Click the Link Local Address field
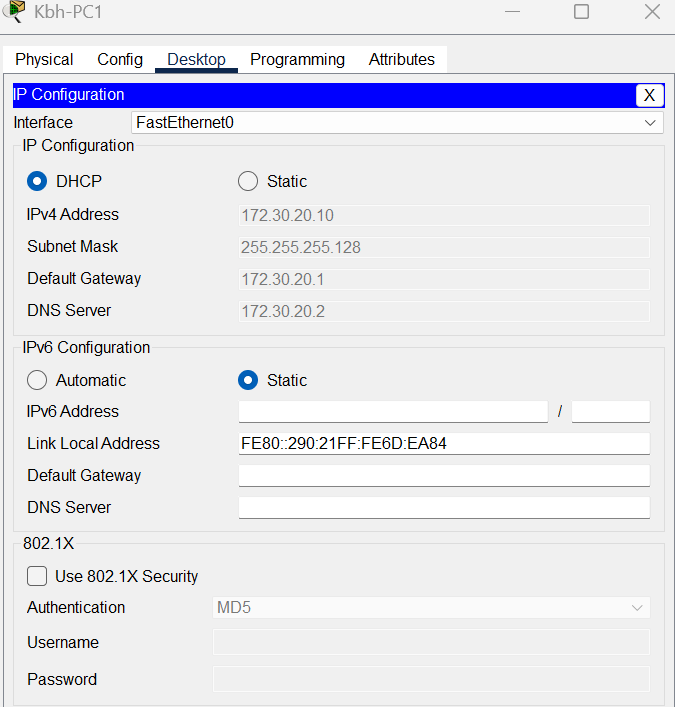This screenshot has height=707, width=675. [444, 444]
